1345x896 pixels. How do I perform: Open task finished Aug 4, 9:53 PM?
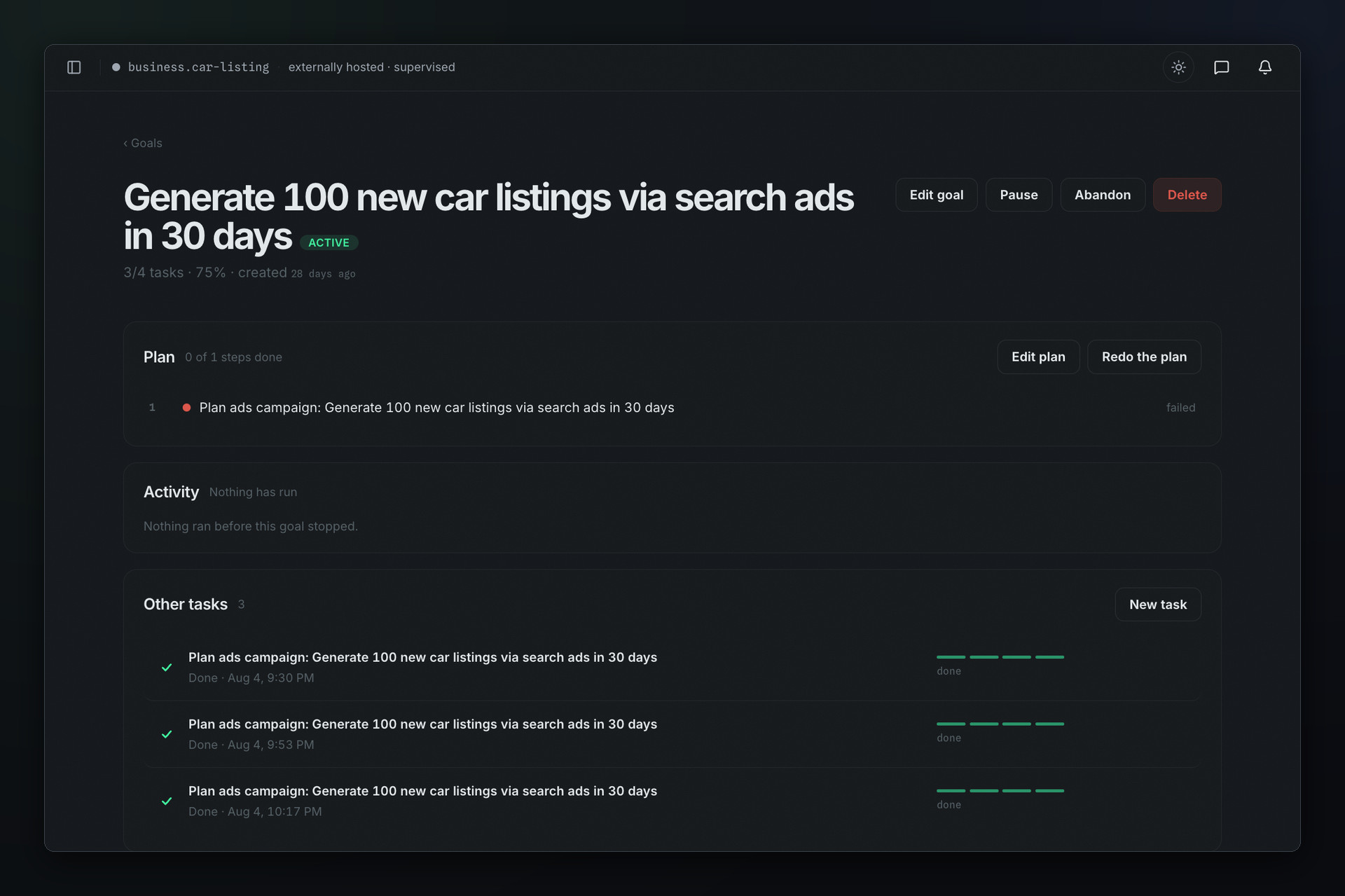pos(672,734)
